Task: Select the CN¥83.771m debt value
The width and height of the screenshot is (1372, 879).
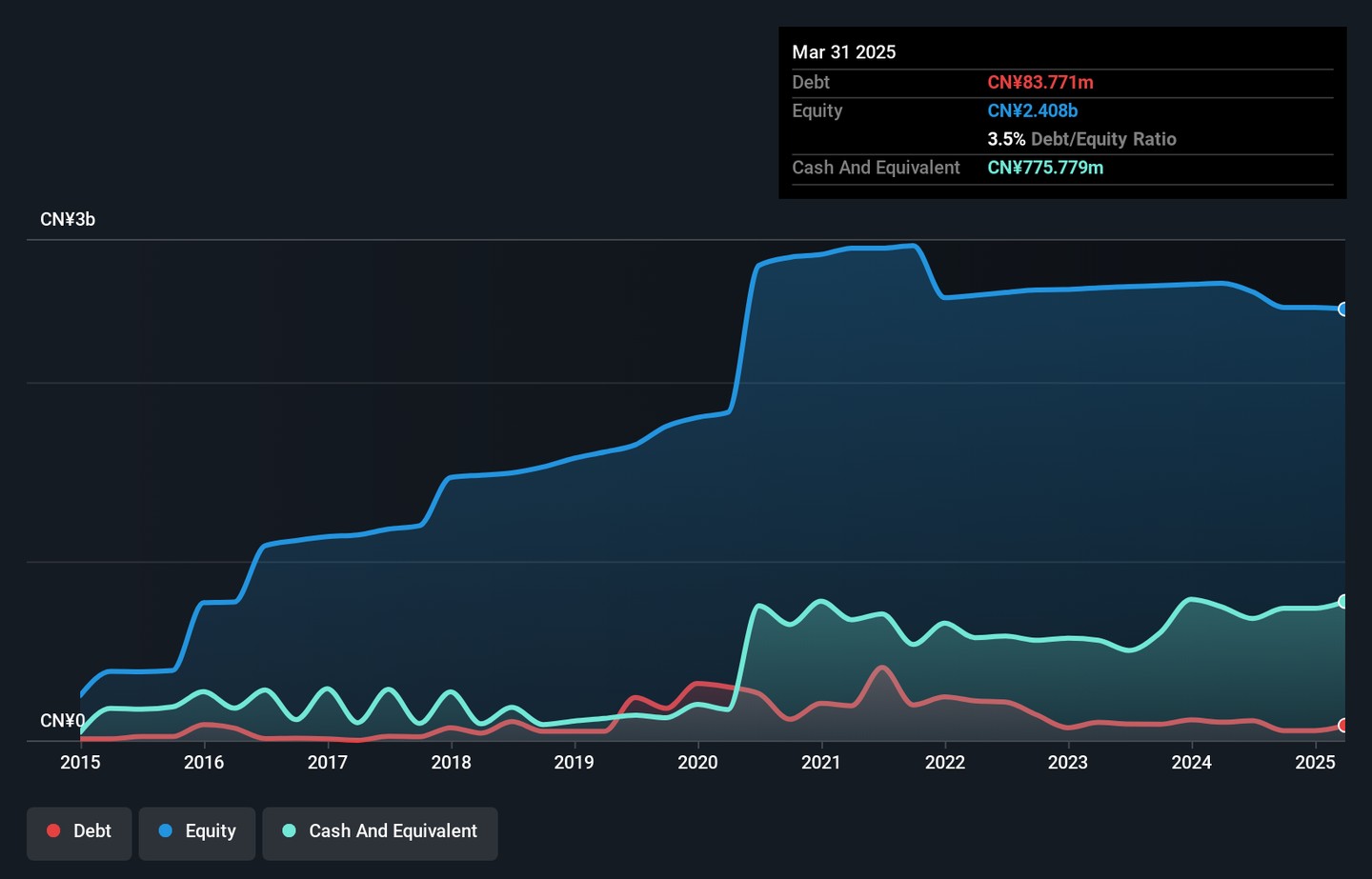Action: click(x=1039, y=83)
